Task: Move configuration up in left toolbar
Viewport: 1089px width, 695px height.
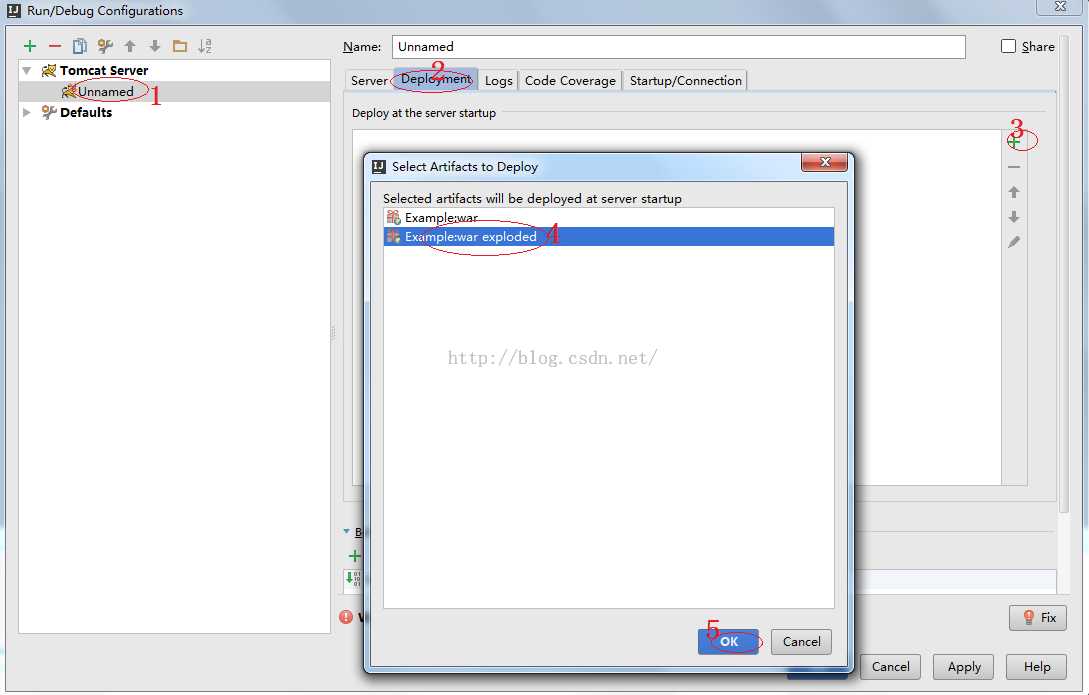Action: point(130,47)
